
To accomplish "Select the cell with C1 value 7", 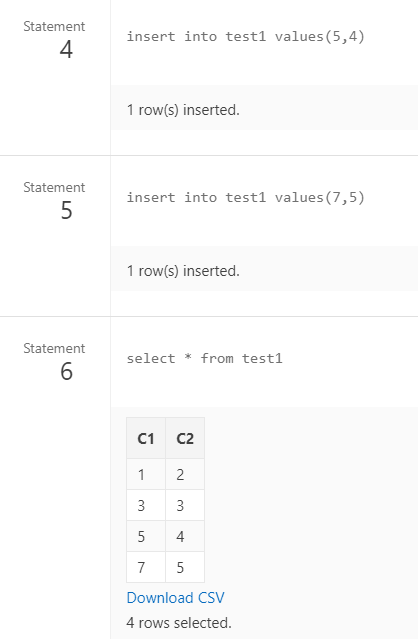I will coord(146,567).
